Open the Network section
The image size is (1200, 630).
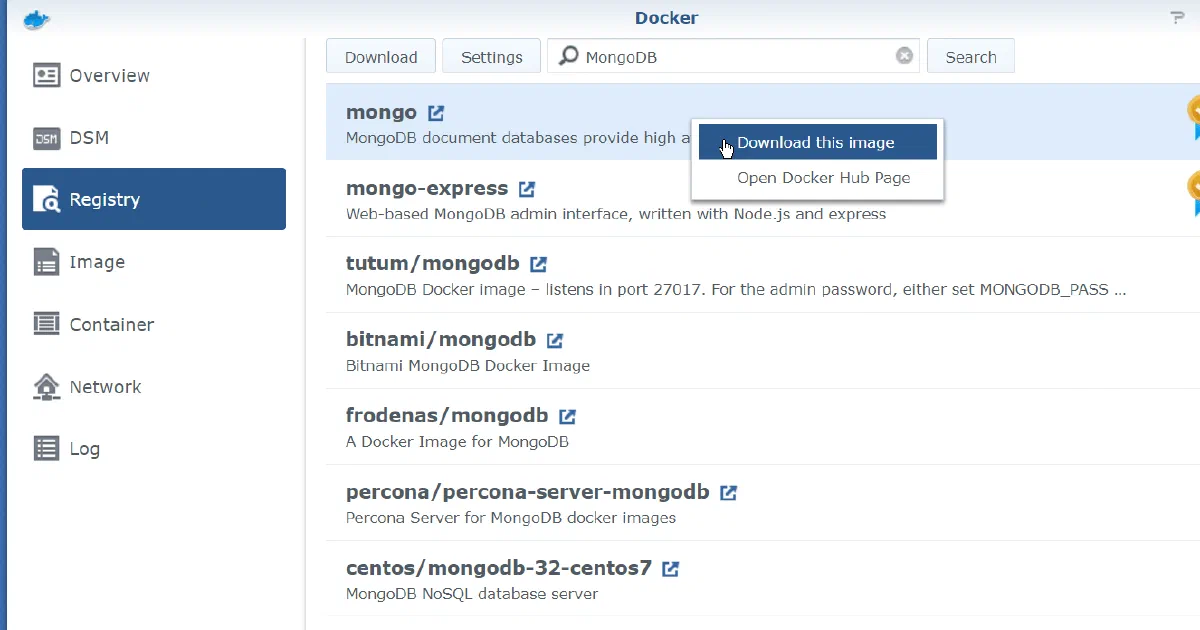(154, 387)
